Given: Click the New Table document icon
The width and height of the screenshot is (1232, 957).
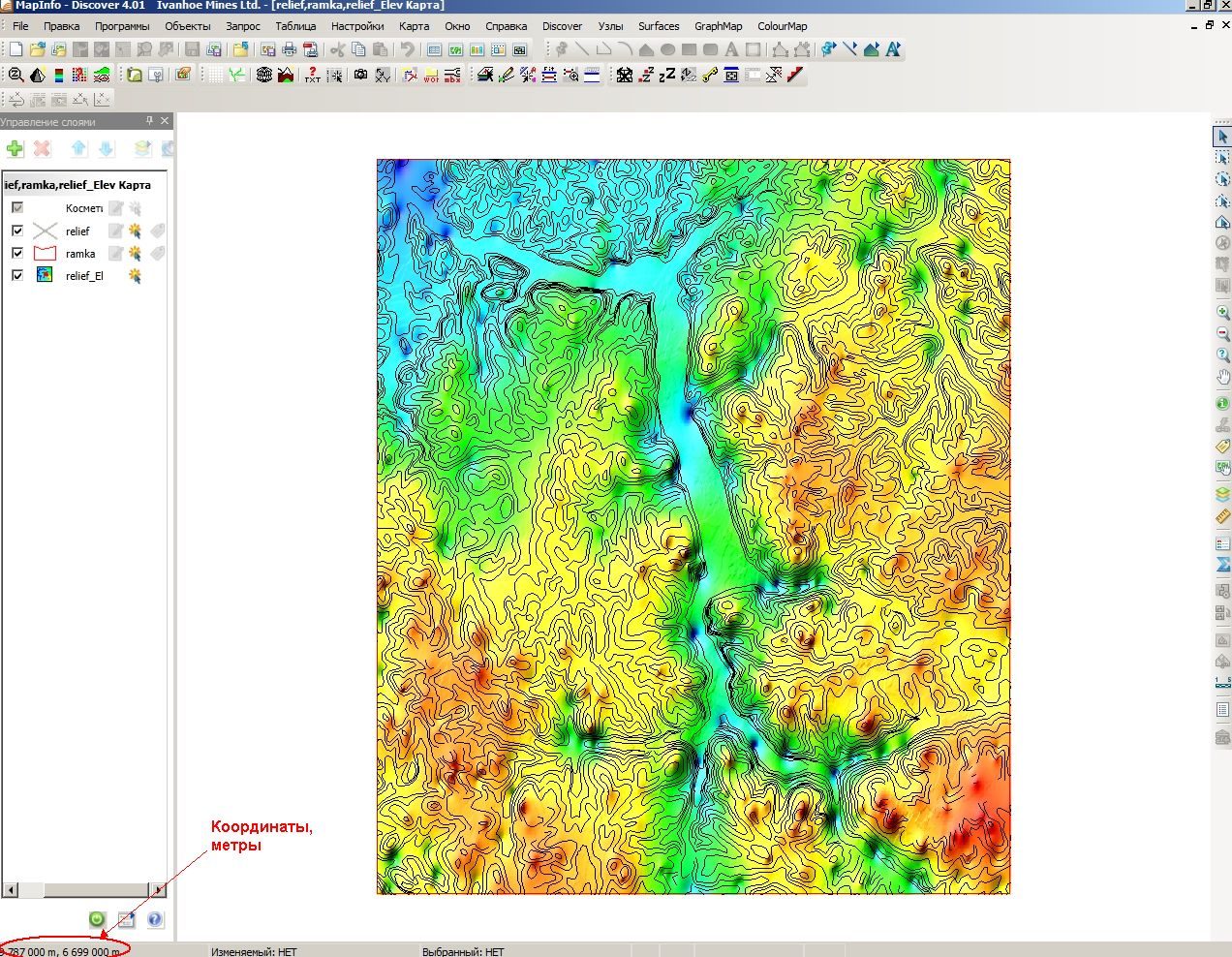Looking at the screenshot, I should coord(15,49).
